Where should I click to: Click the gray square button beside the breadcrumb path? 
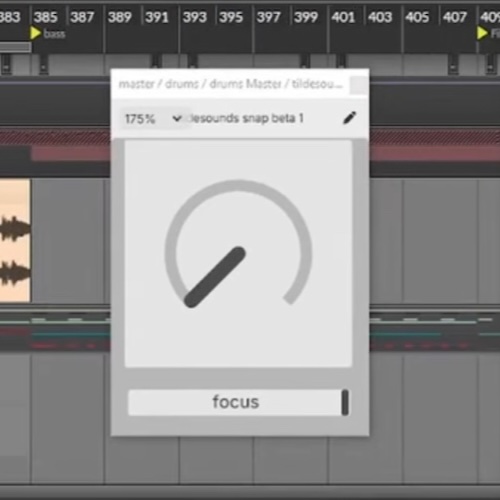(x=359, y=84)
